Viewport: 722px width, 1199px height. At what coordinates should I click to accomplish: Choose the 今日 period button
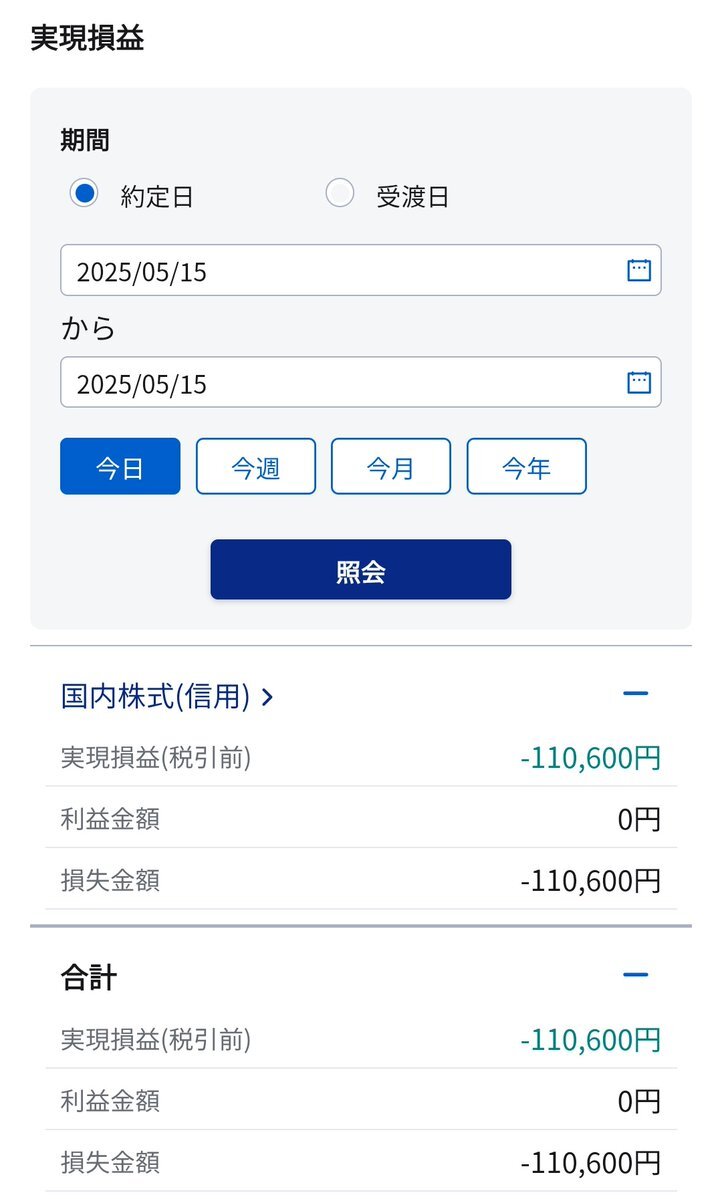[120, 466]
